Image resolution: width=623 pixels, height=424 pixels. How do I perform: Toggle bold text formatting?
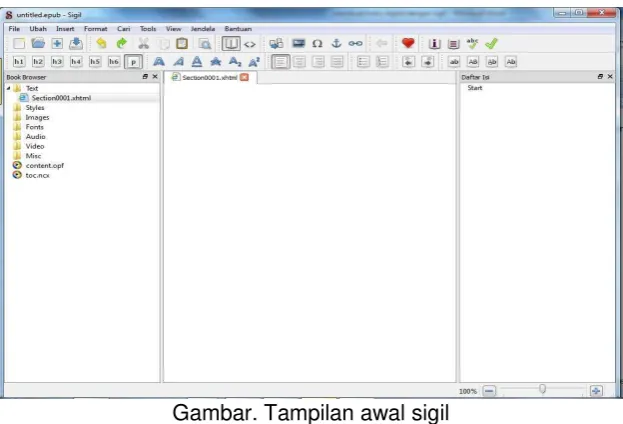click(159, 62)
